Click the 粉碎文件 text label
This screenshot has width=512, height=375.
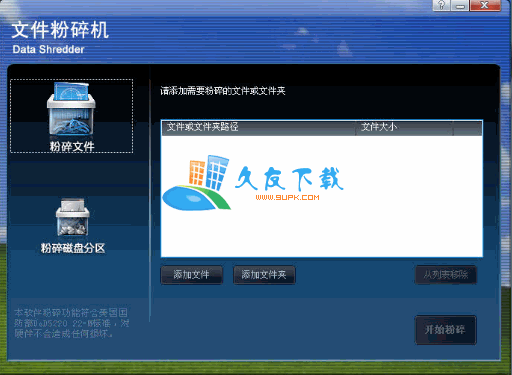tap(72, 146)
